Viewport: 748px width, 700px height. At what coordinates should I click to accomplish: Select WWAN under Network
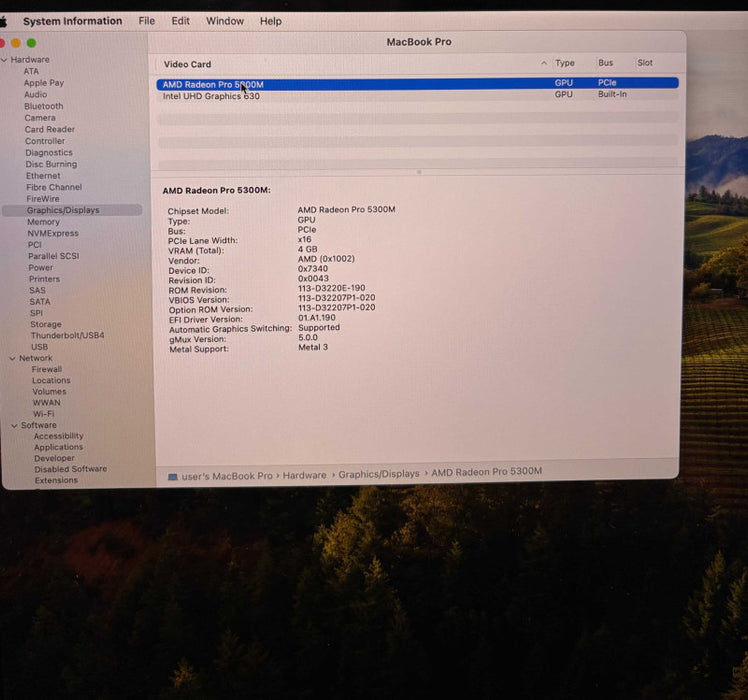[46, 403]
